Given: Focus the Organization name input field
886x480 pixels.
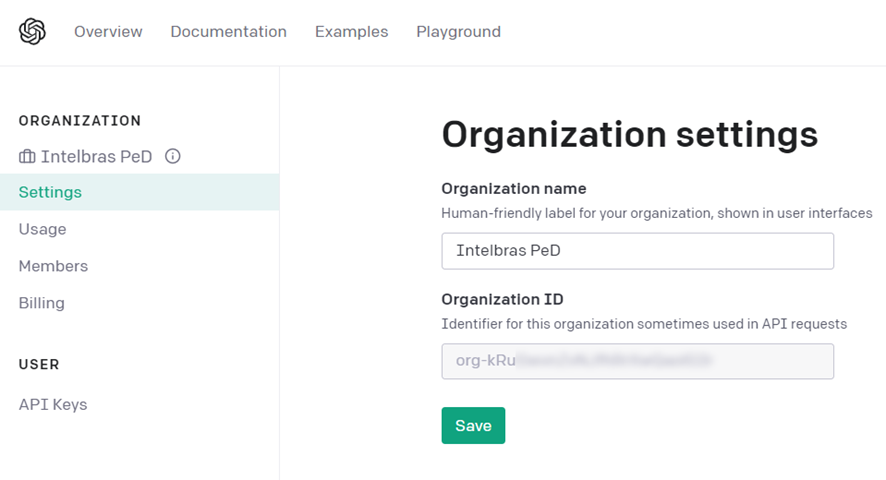Looking at the screenshot, I should [637, 251].
